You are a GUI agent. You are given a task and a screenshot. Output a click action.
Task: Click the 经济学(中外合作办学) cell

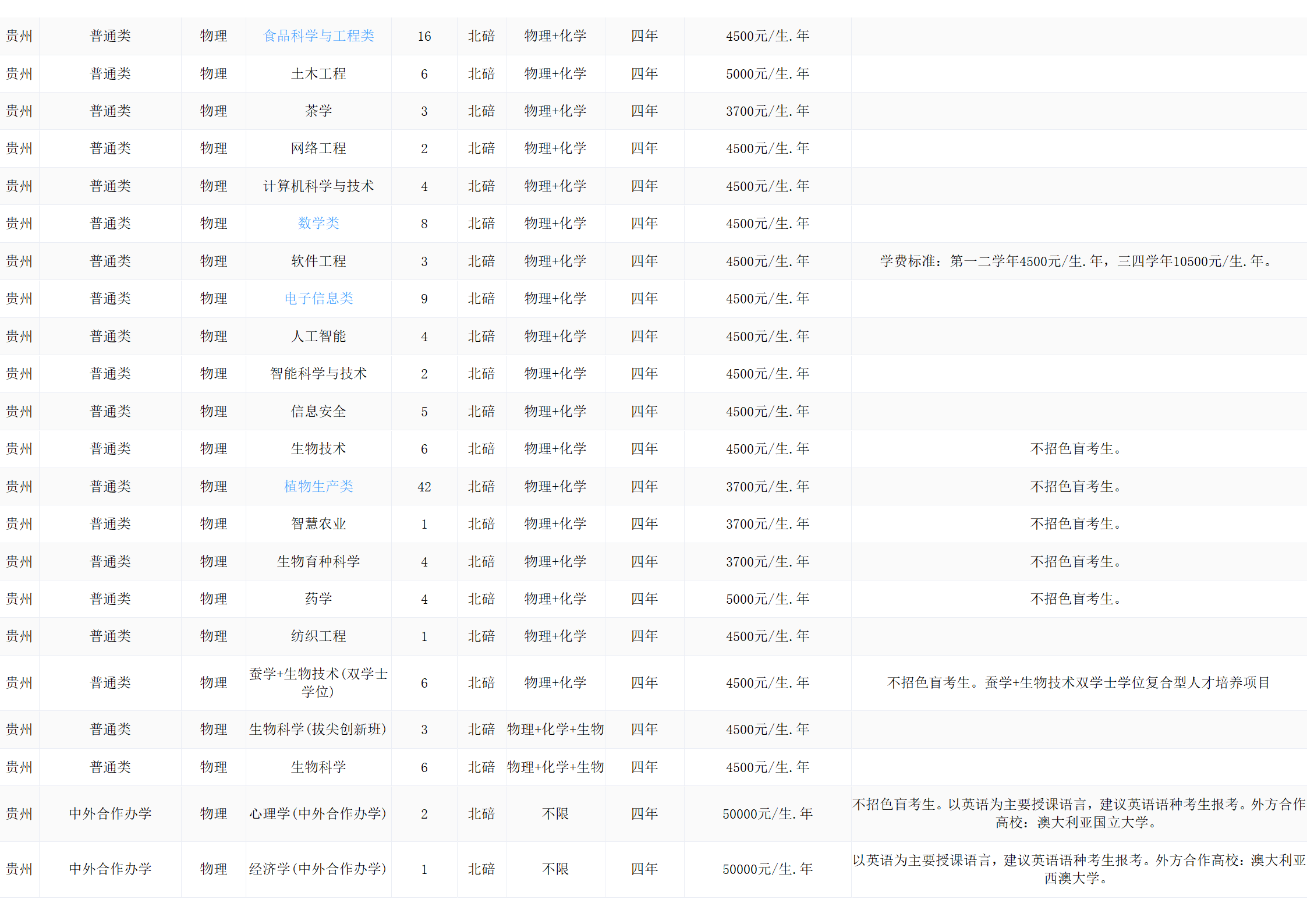pyautogui.click(x=318, y=869)
